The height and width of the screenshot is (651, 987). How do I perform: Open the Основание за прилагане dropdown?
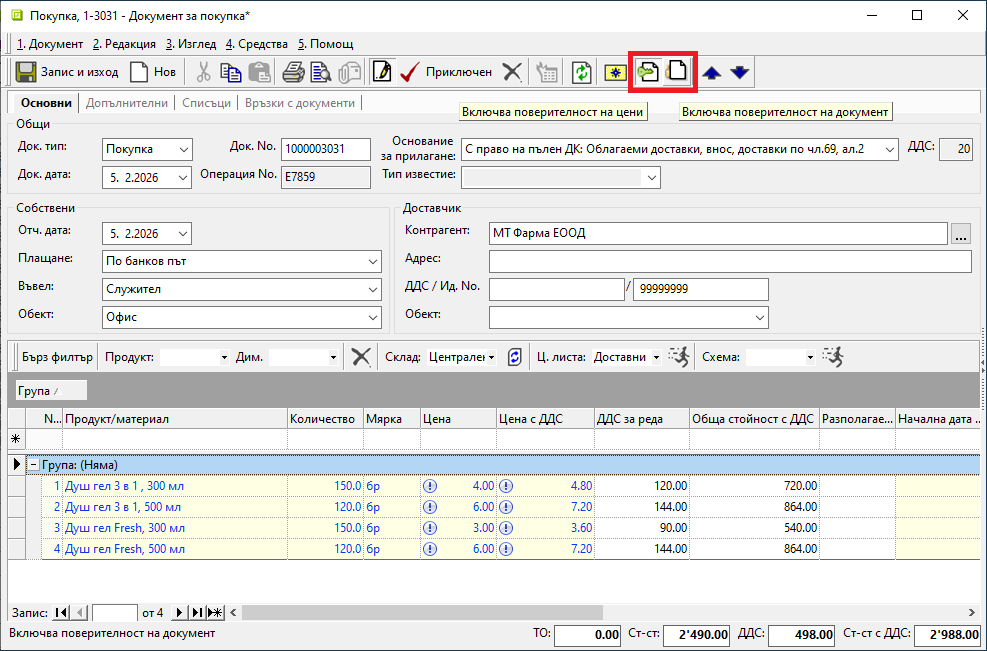890,149
